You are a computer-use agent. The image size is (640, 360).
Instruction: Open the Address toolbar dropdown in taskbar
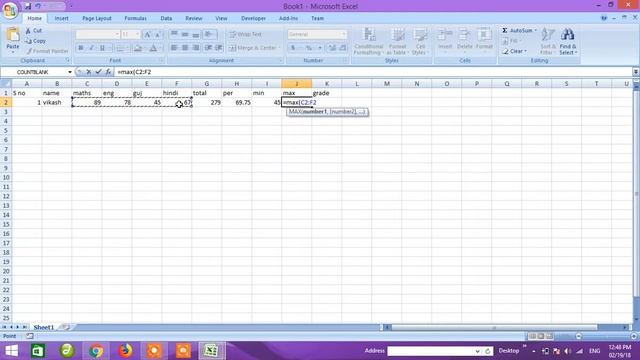click(x=477, y=351)
